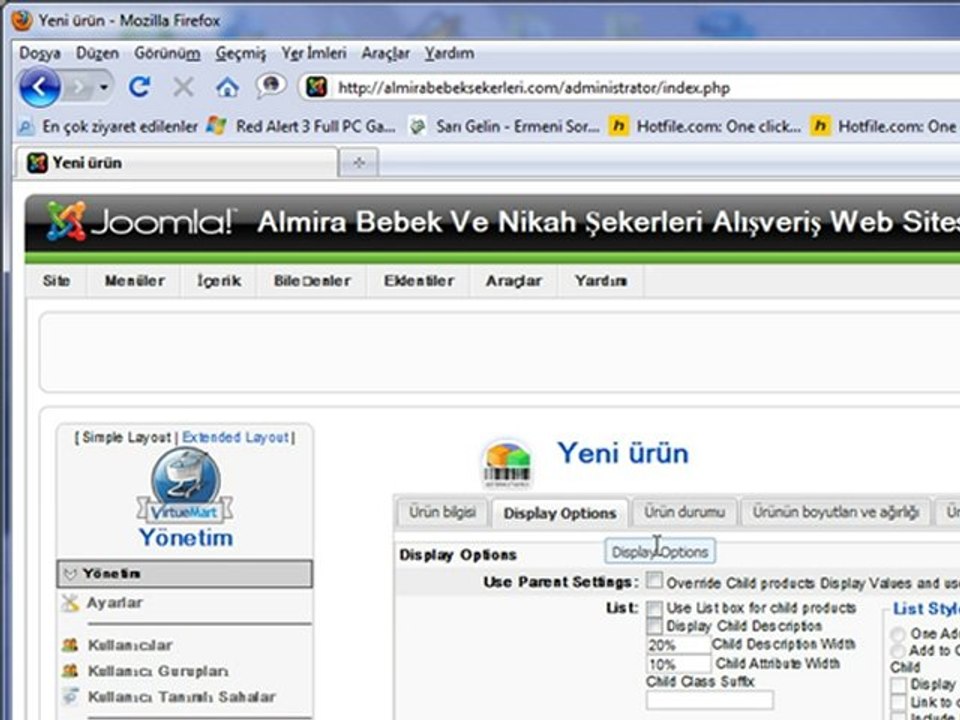Image resolution: width=960 pixels, height=720 pixels.
Task: Click Red Alert bookmark Windows flag icon
Action: [217, 126]
